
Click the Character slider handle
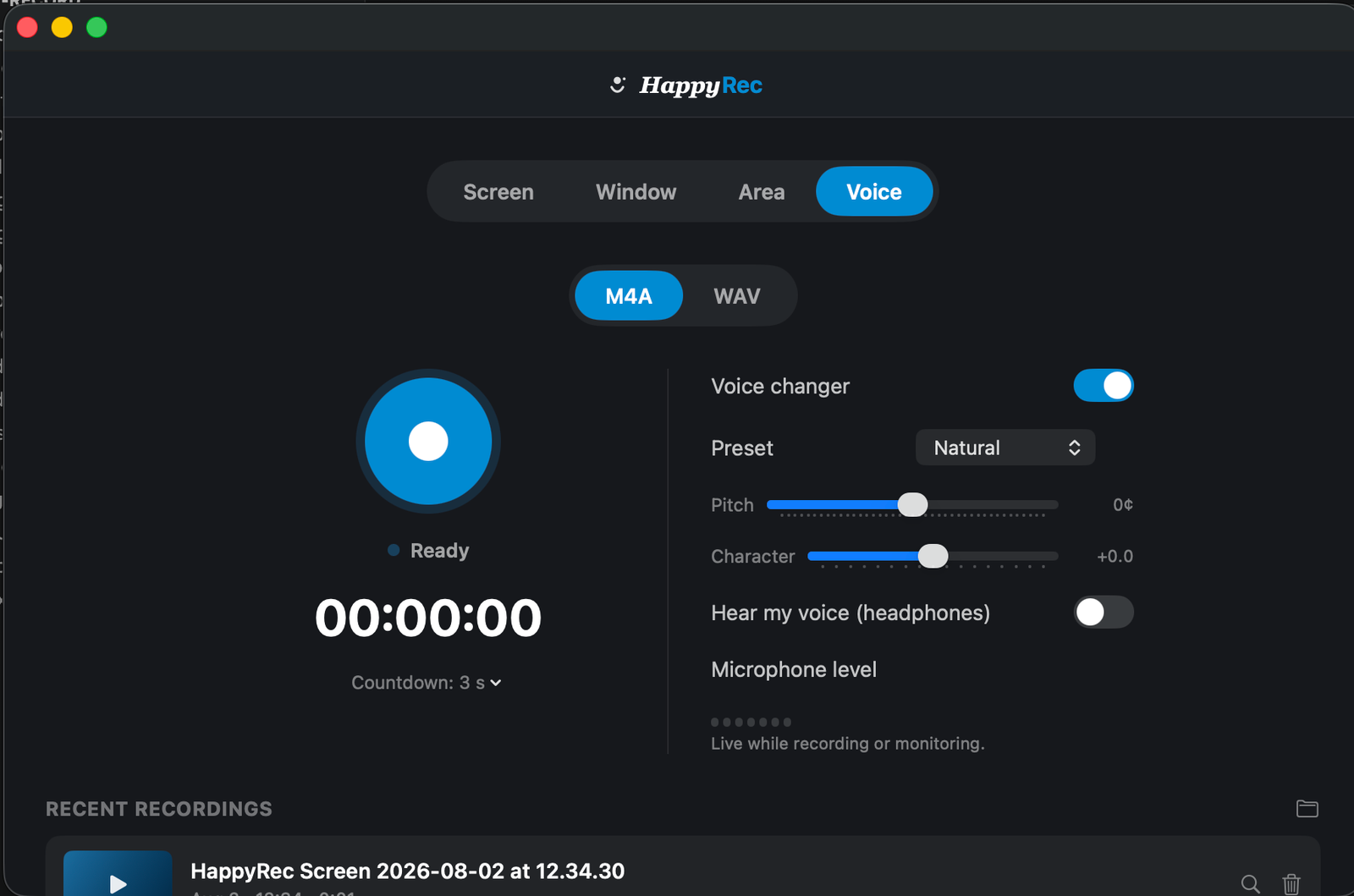[933, 556]
